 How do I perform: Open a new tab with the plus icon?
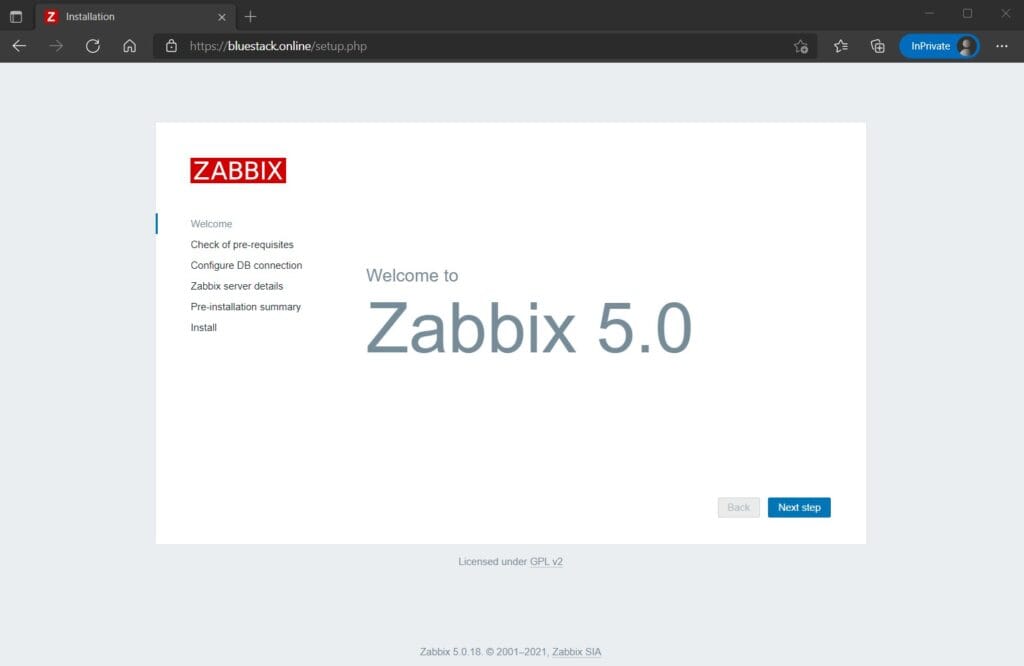pos(250,16)
